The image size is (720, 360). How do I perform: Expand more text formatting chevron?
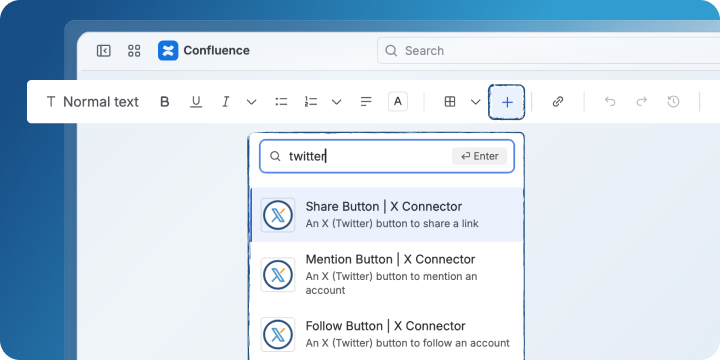coord(251,102)
